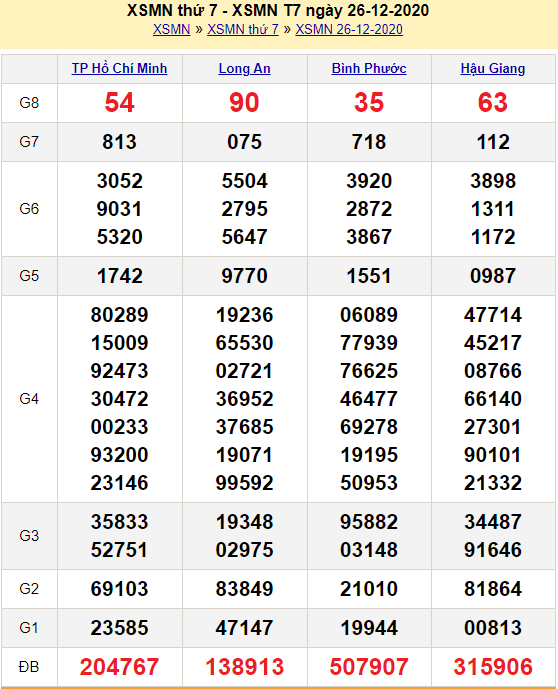
Task: Open the Hậu Giang column link
Action: (493, 69)
